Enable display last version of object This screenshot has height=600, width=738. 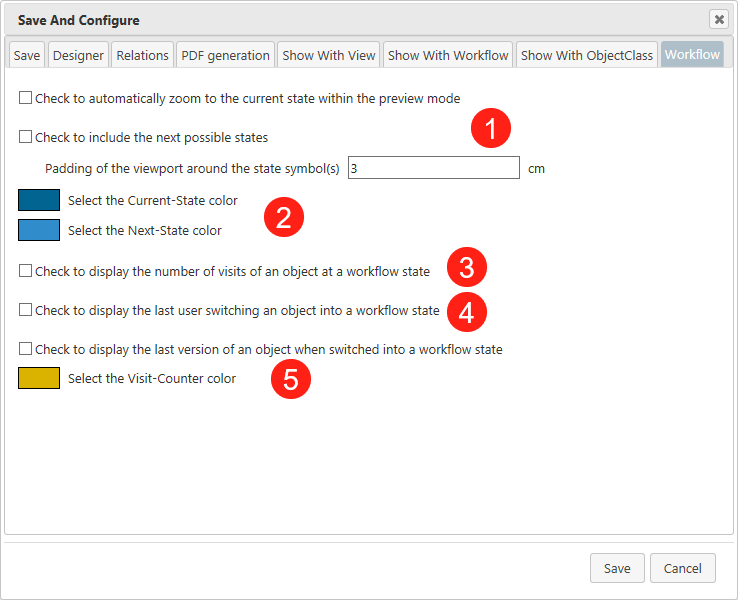tap(25, 349)
